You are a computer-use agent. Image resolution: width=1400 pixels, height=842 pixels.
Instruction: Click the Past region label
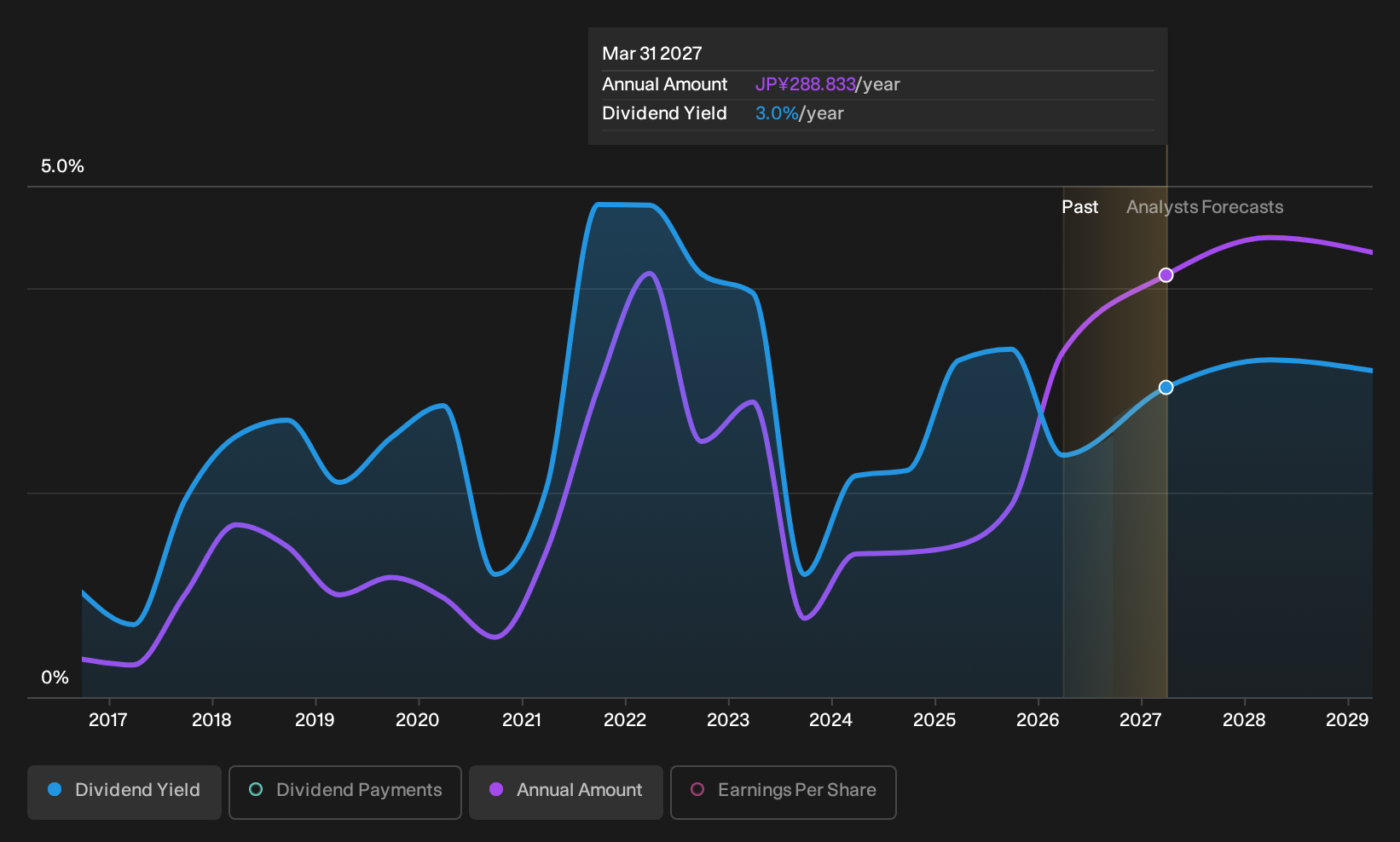click(x=1079, y=207)
